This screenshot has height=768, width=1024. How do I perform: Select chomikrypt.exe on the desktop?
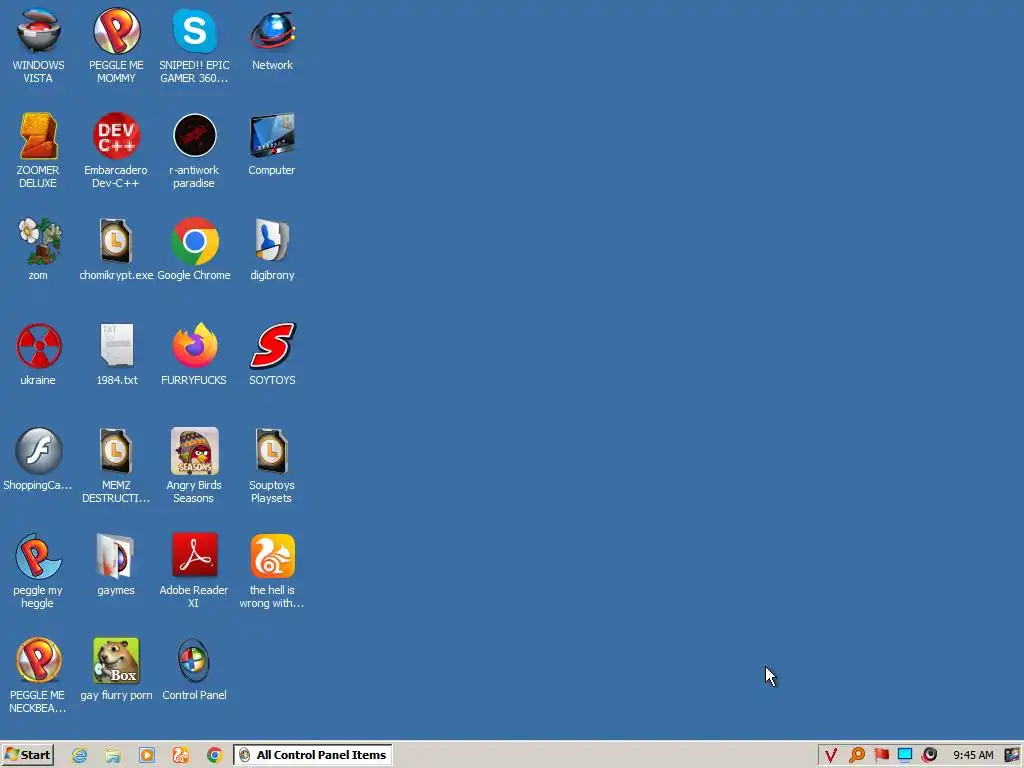[116, 249]
